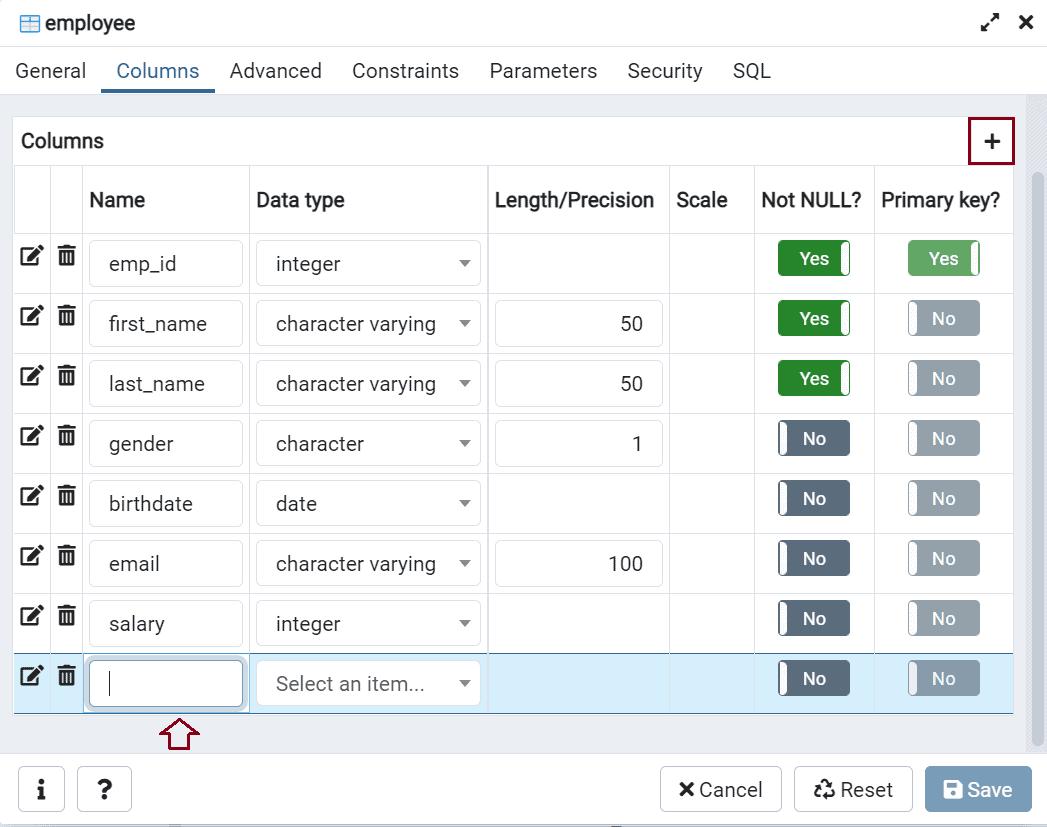Open the SQL tab
The image size is (1047, 827).
click(751, 71)
